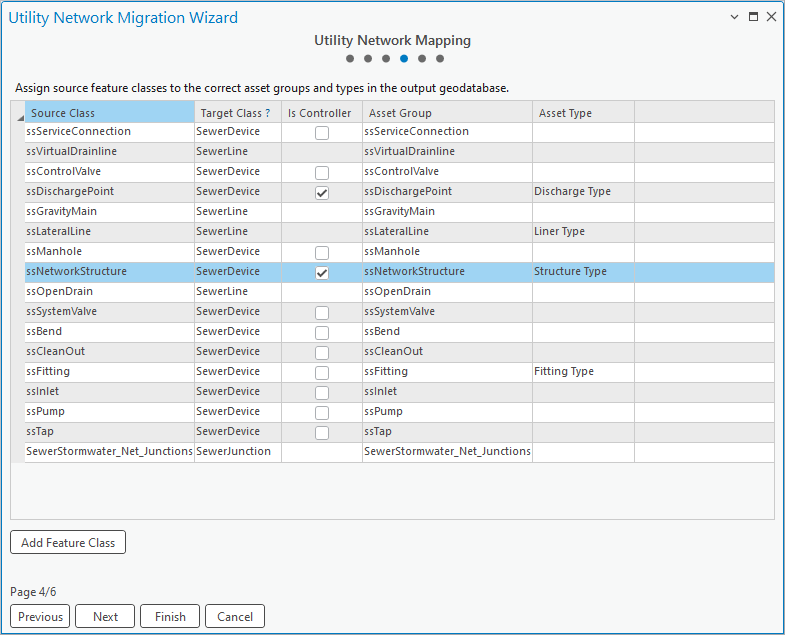This screenshot has width=785, height=635.
Task: Click the Asset Group column header
Action: pos(448,112)
